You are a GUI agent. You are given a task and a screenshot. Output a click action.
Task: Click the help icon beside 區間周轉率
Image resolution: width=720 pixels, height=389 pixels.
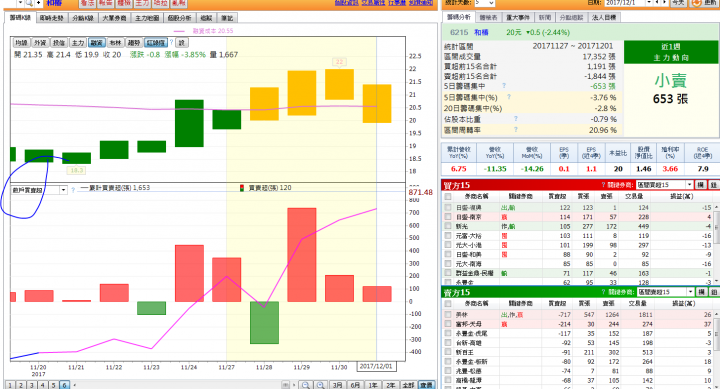pos(516,130)
